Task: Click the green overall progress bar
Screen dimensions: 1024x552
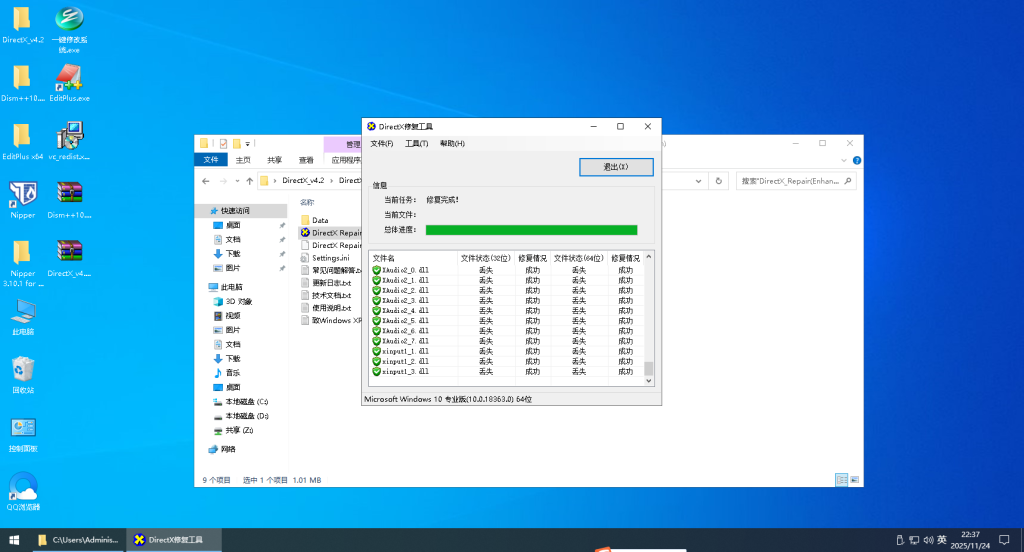Action: click(x=531, y=230)
